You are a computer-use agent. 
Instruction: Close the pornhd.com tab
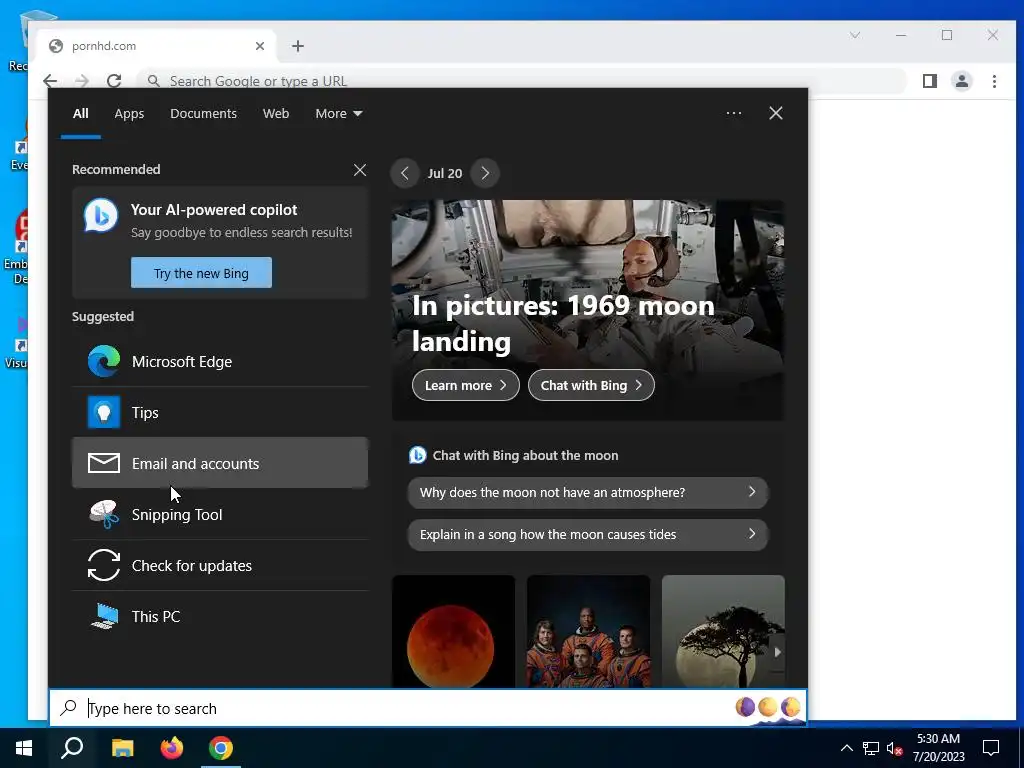[x=260, y=46]
